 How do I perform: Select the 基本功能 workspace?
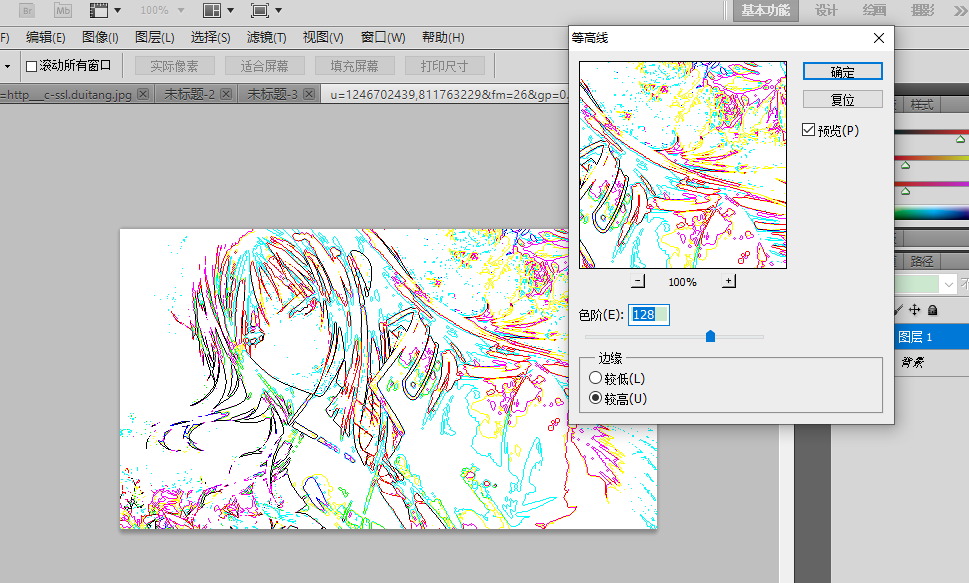coord(766,11)
